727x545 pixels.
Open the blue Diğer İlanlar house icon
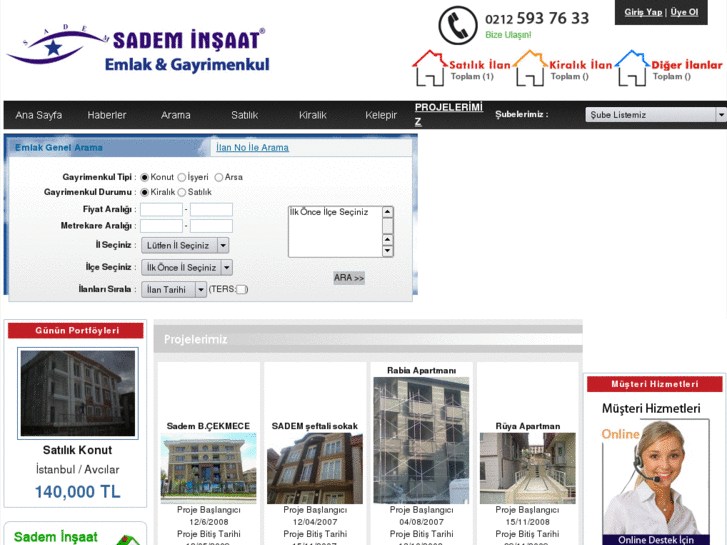point(632,68)
